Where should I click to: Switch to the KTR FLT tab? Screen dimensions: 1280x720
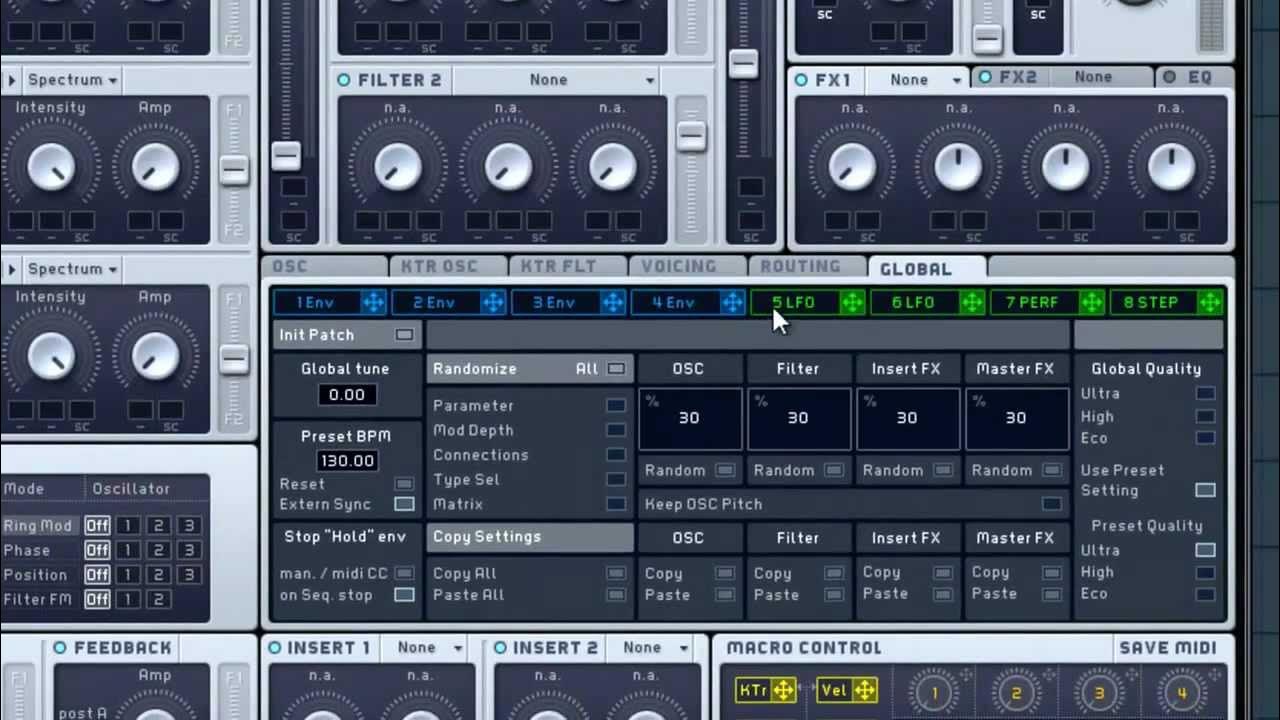[x=567, y=267]
